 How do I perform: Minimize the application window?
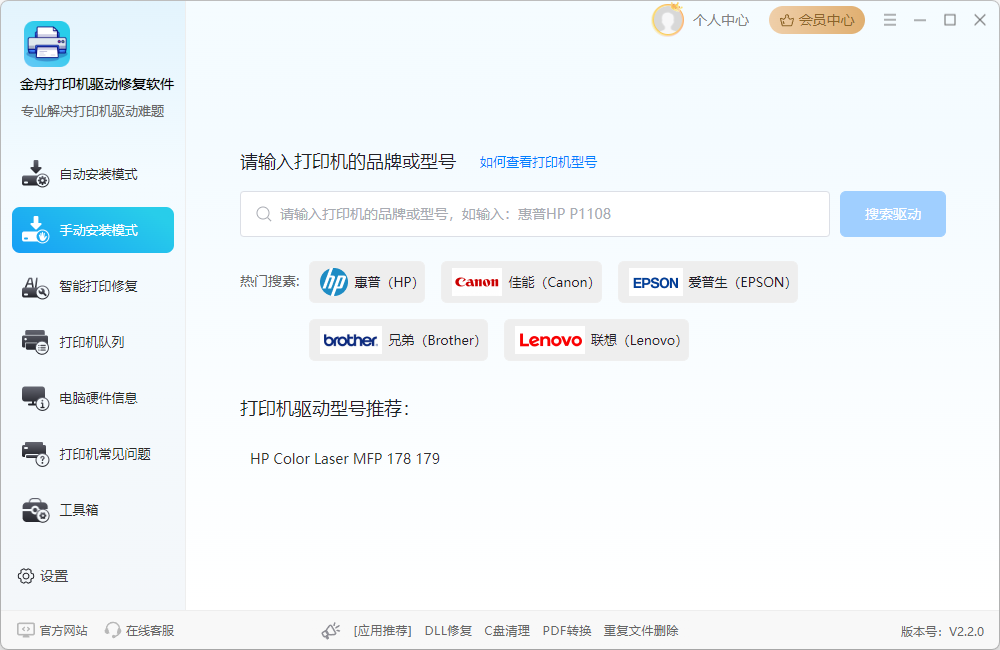920,20
